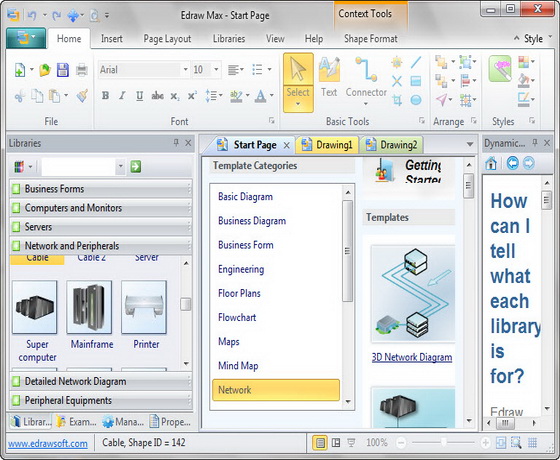Select the Text tool in Basic Tools

pos(329,77)
